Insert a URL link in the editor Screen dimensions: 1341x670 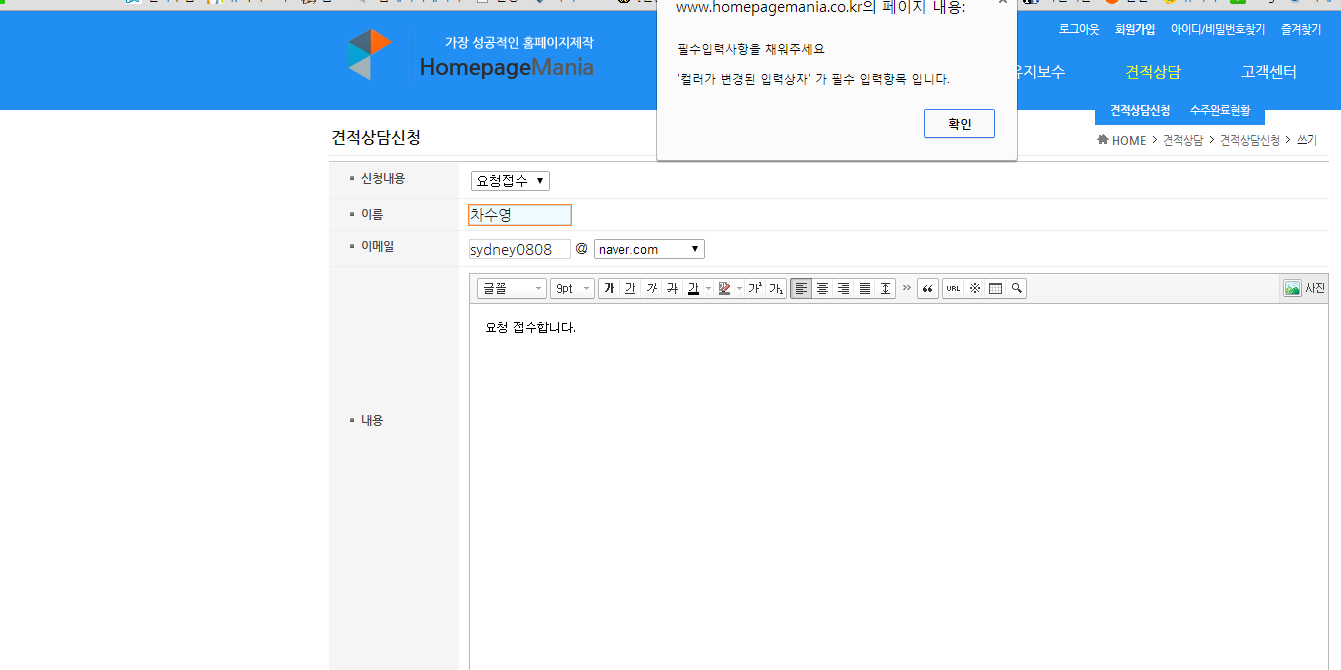[953, 289]
